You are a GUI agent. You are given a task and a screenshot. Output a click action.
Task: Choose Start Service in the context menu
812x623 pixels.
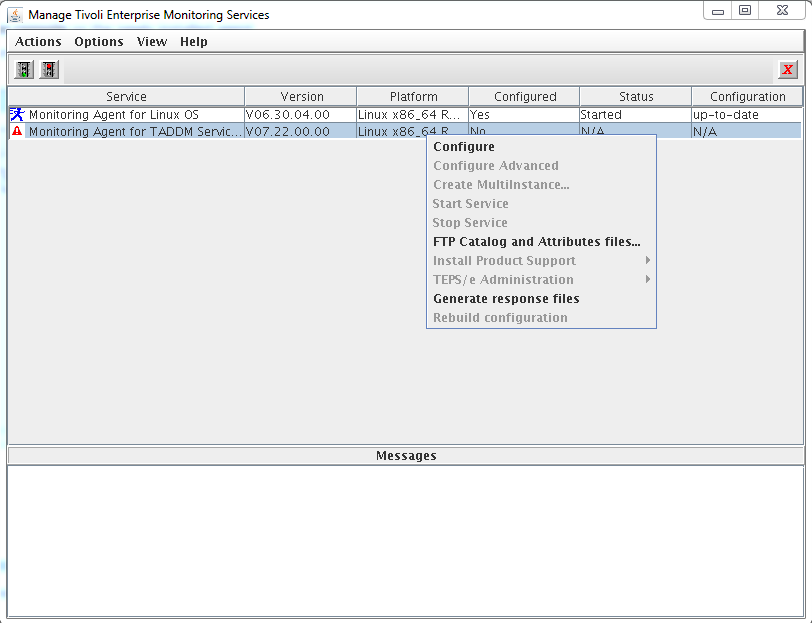(x=541, y=204)
